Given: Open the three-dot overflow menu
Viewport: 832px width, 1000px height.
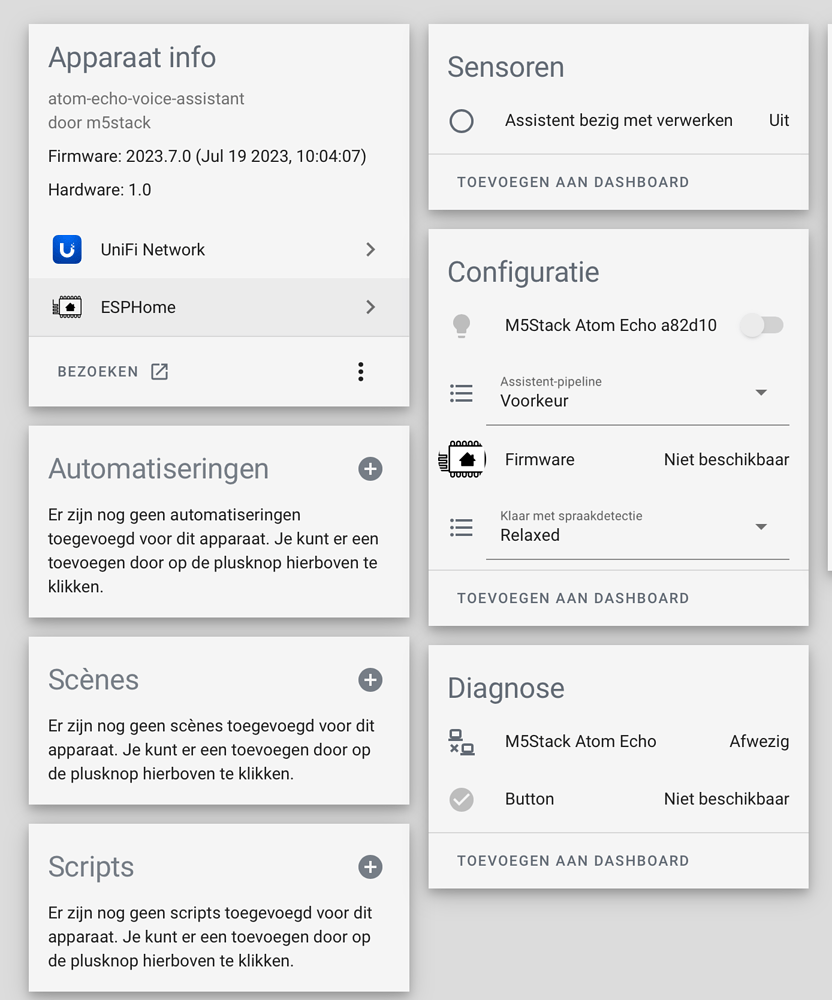Looking at the screenshot, I should coord(360,370).
